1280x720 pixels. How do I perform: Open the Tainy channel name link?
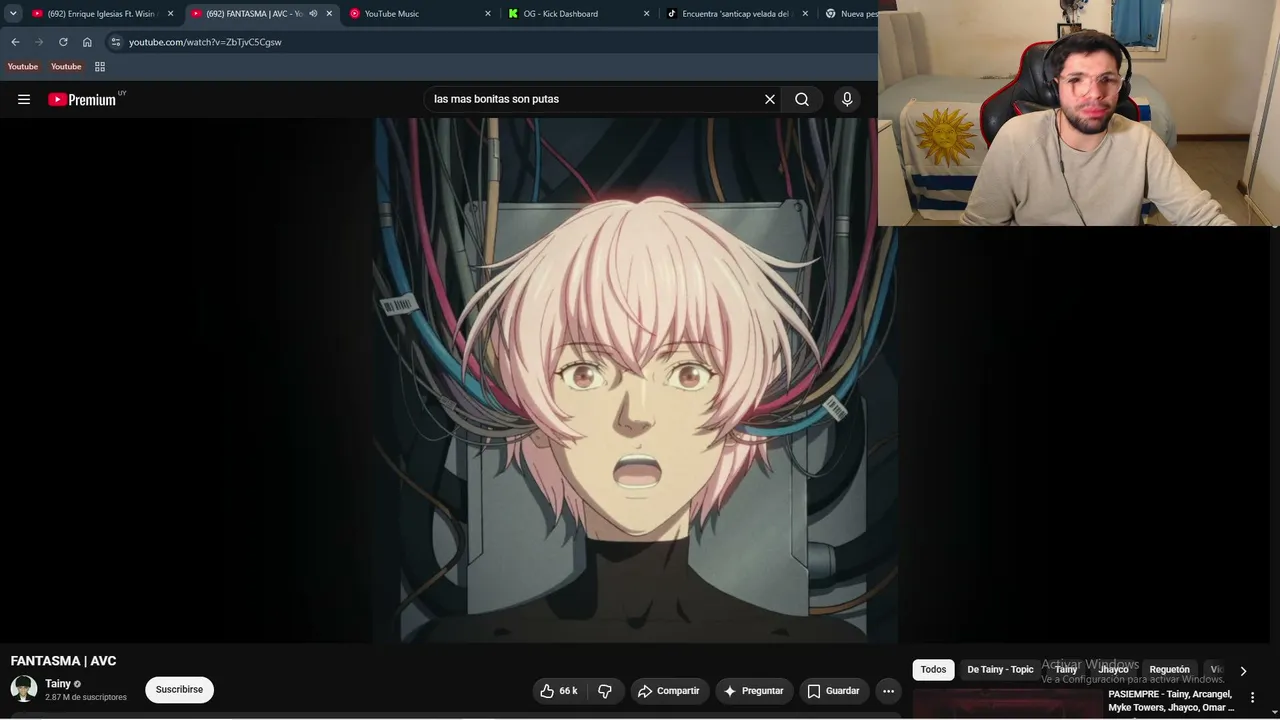point(58,684)
